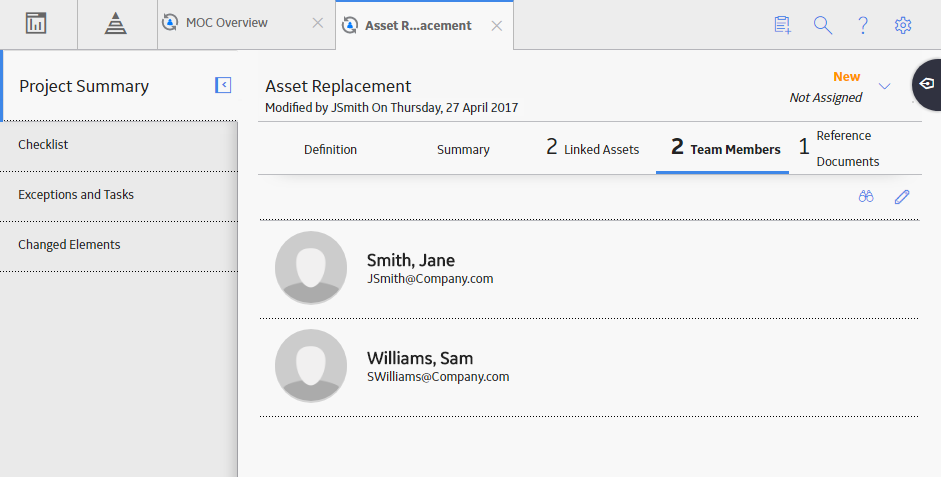Click Jane Smith's avatar picture
The image size is (941, 477).
point(311,268)
